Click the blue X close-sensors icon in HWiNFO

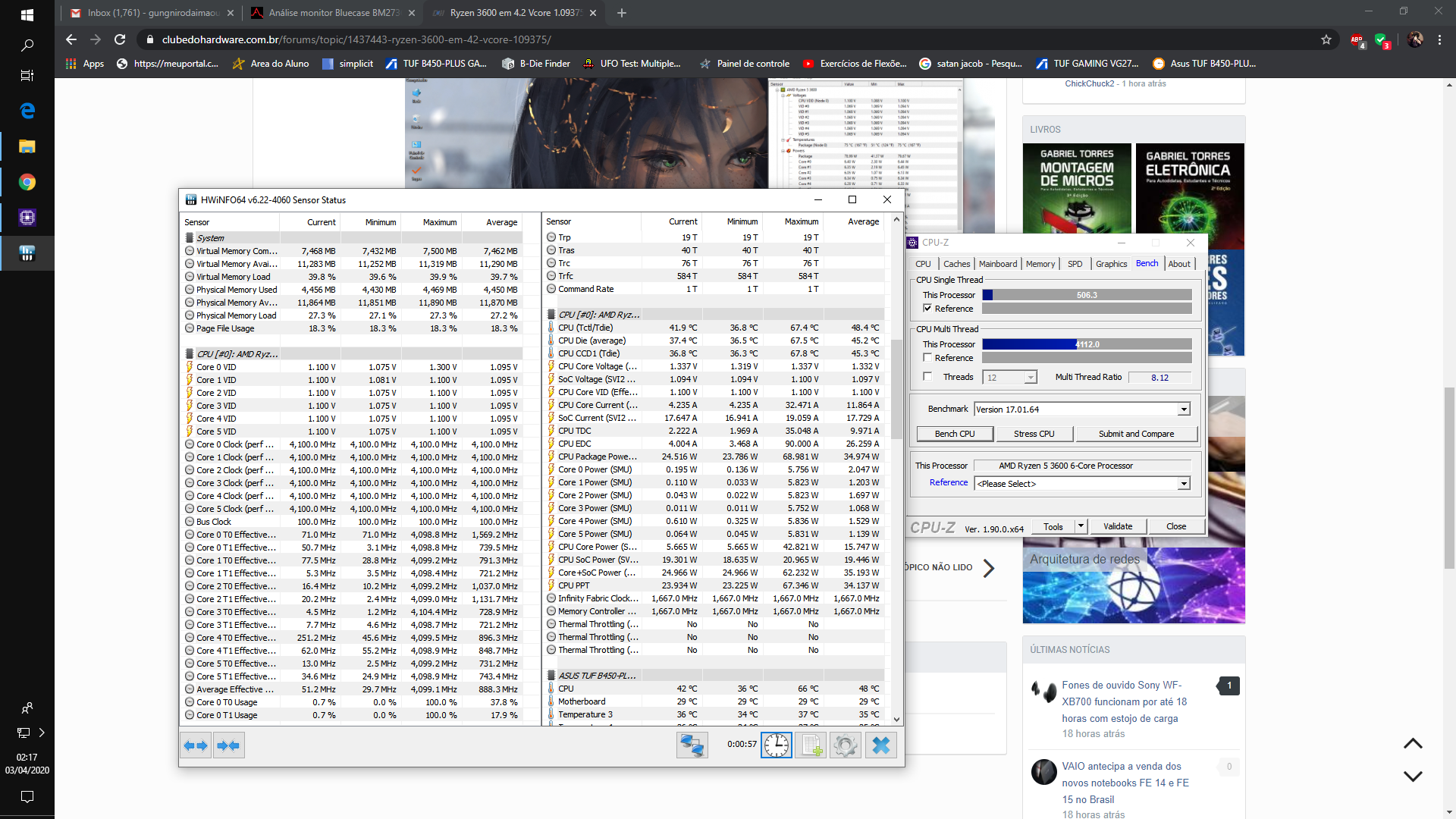[880, 745]
